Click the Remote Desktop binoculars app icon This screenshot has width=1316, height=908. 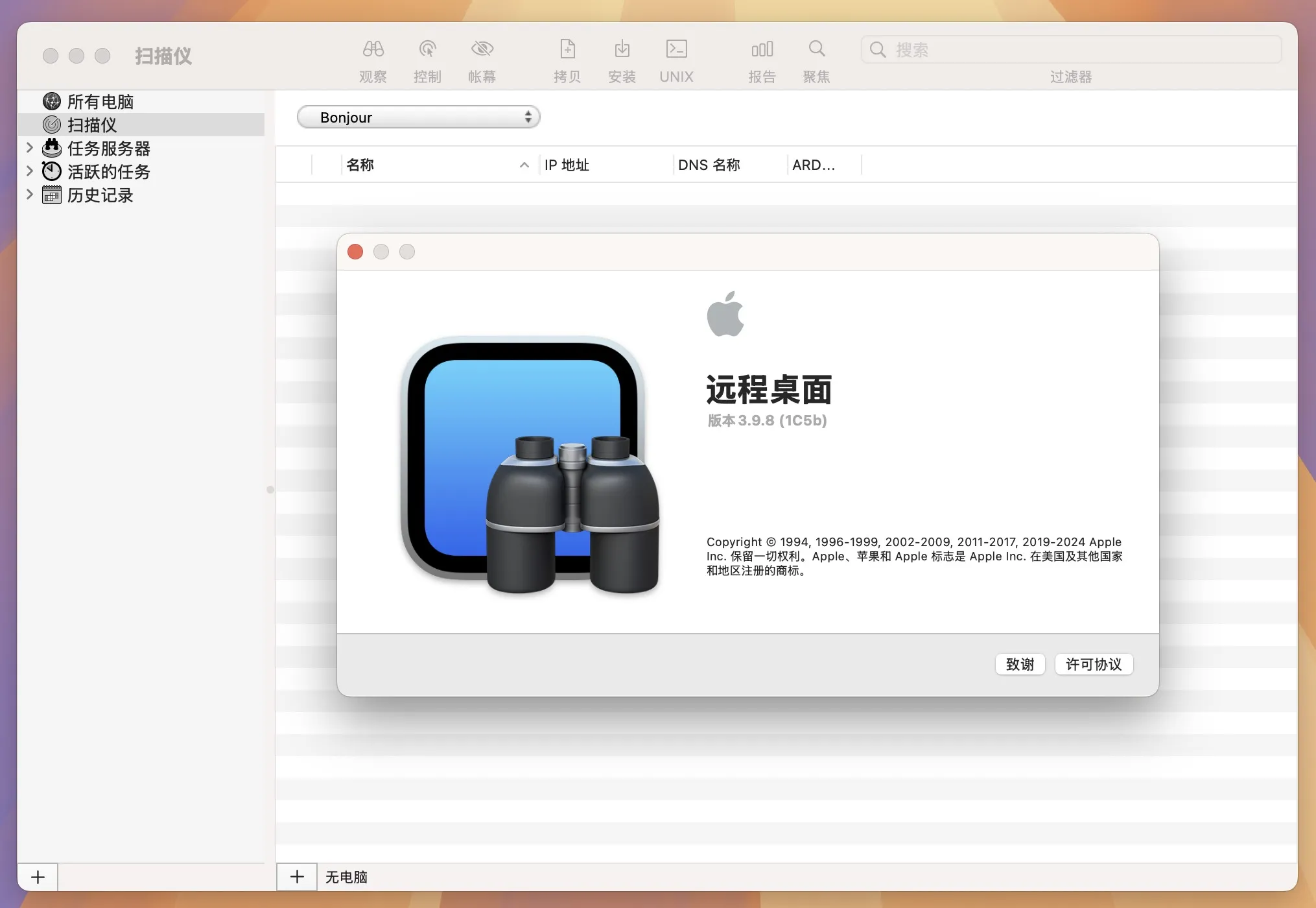[530, 464]
